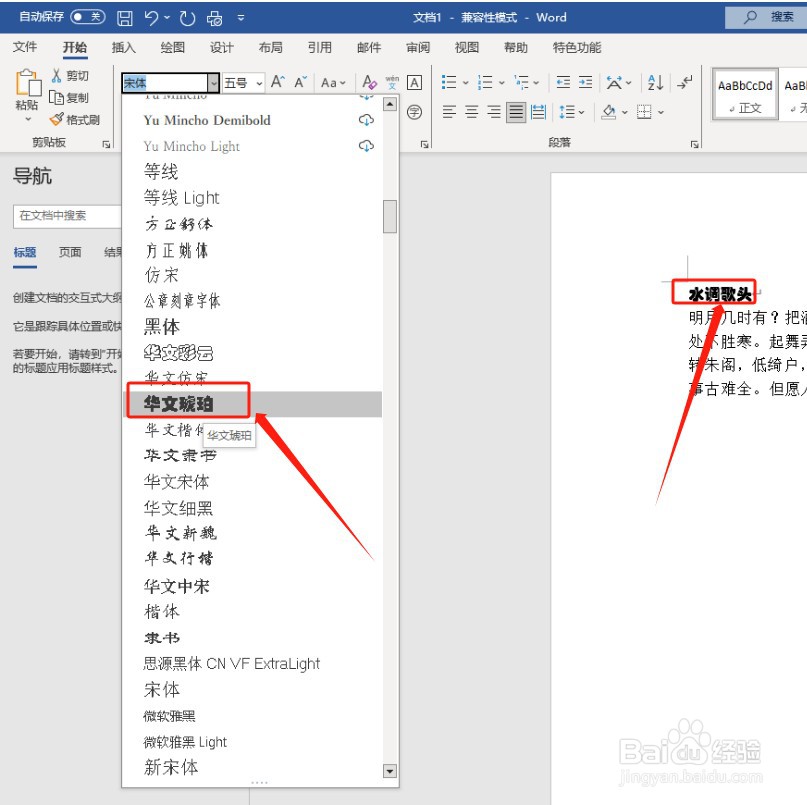Click the navigation pane search document box
This screenshot has height=805, width=807.
pos(67,216)
